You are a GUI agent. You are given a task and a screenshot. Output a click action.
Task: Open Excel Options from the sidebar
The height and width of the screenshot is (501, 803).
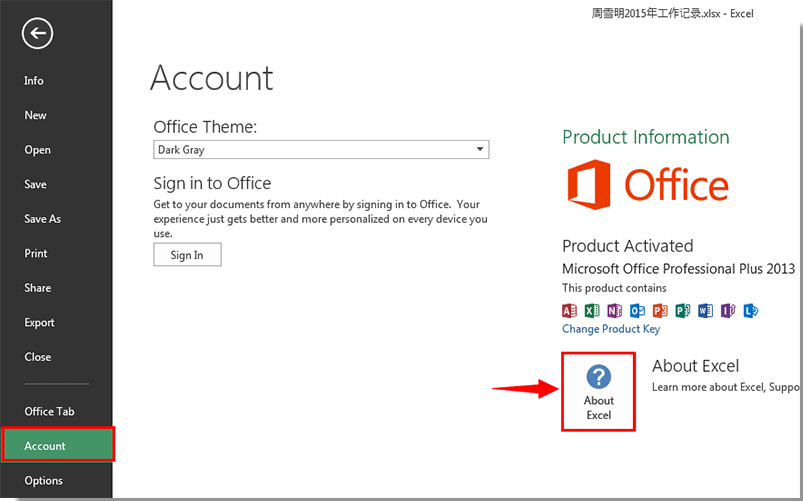point(44,481)
